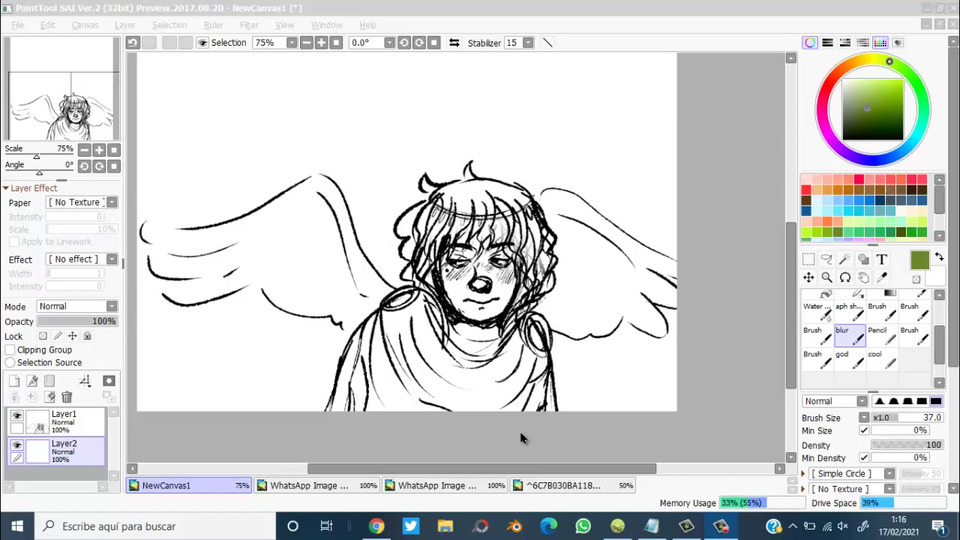The height and width of the screenshot is (540, 960).
Task: Show the color wheel panel
Action: (x=810, y=43)
